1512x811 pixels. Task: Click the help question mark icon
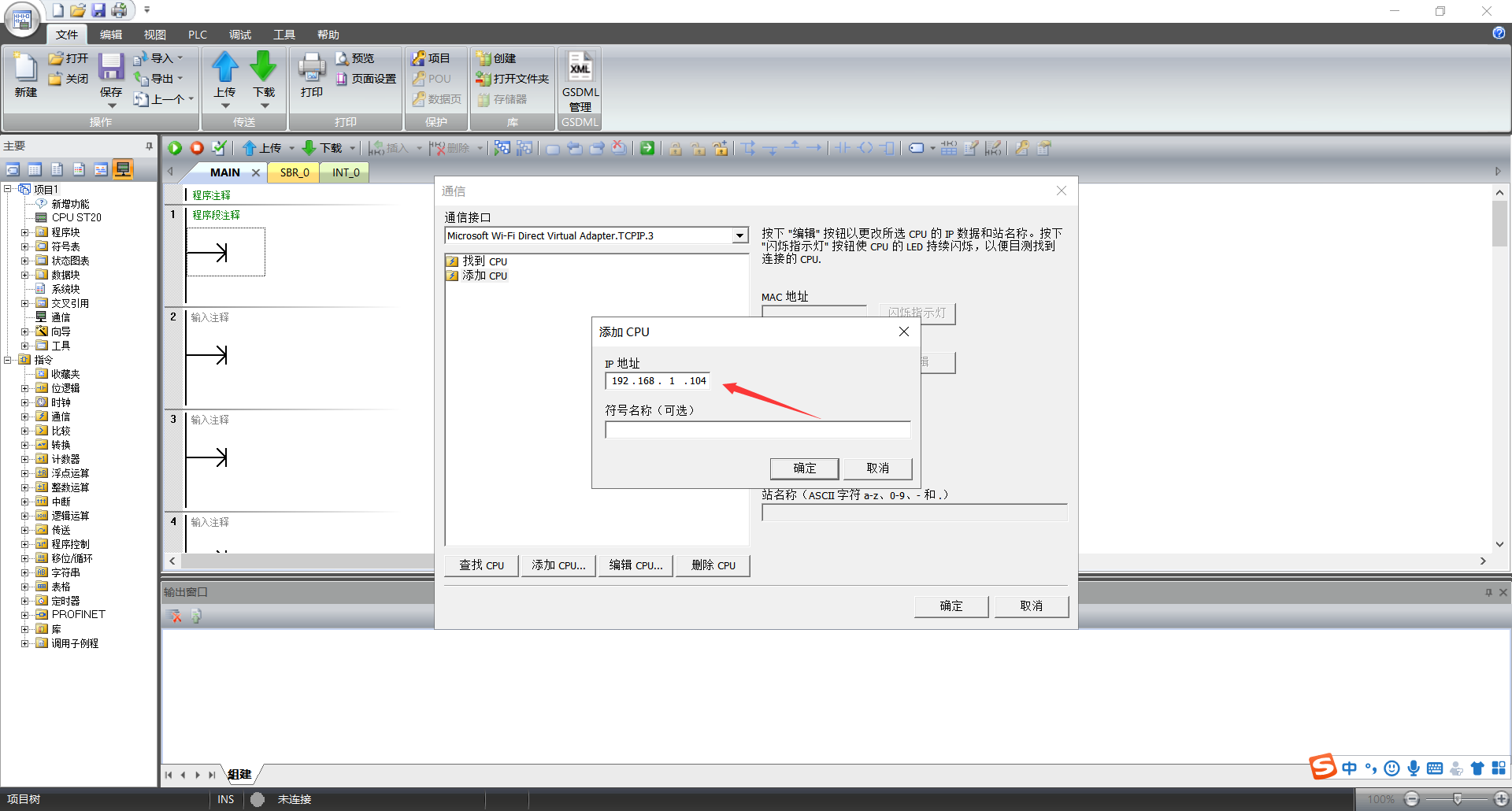[x=1499, y=33]
